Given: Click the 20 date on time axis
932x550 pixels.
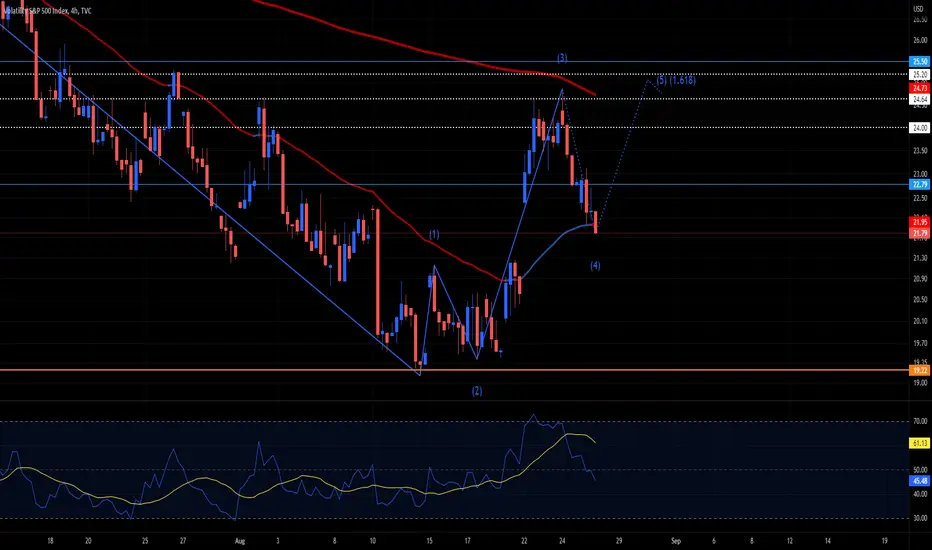Looking at the screenshot, I should click(x=88, y=541).
